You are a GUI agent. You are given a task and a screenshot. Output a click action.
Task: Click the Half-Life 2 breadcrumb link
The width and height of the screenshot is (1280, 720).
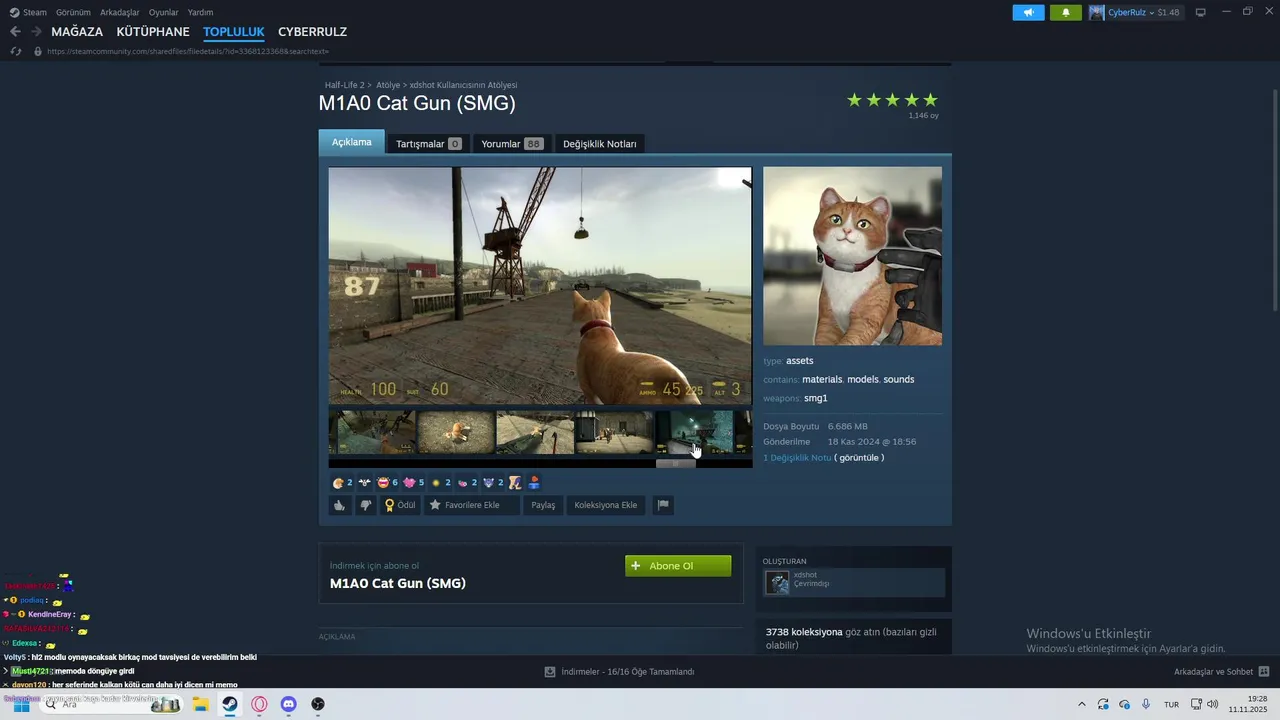(344, 85)
